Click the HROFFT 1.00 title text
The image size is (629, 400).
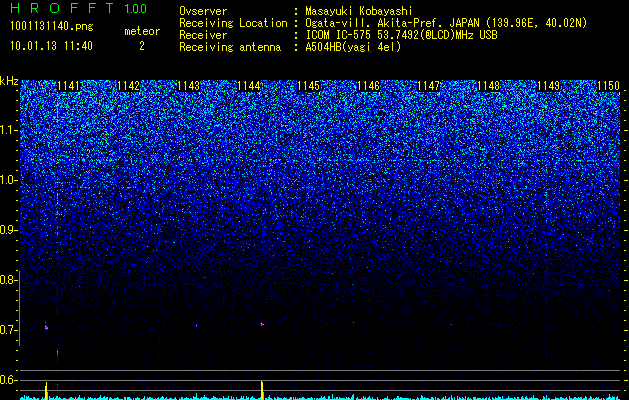[x=79, y=8]
